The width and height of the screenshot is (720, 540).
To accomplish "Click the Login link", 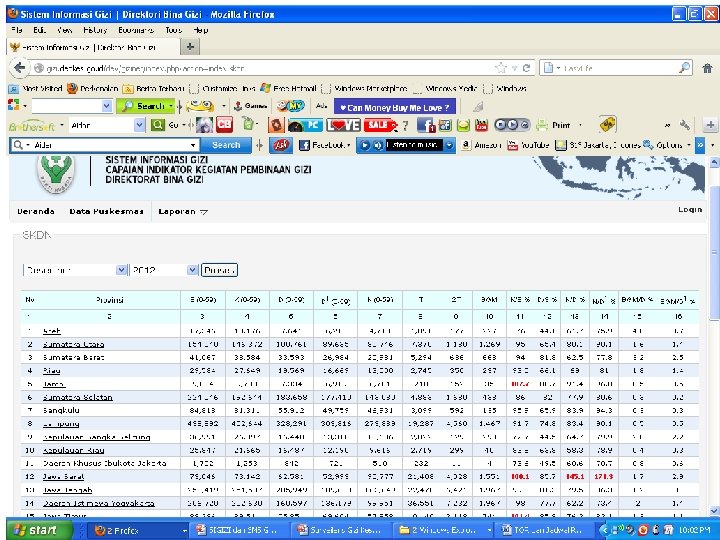I will 690,210.
